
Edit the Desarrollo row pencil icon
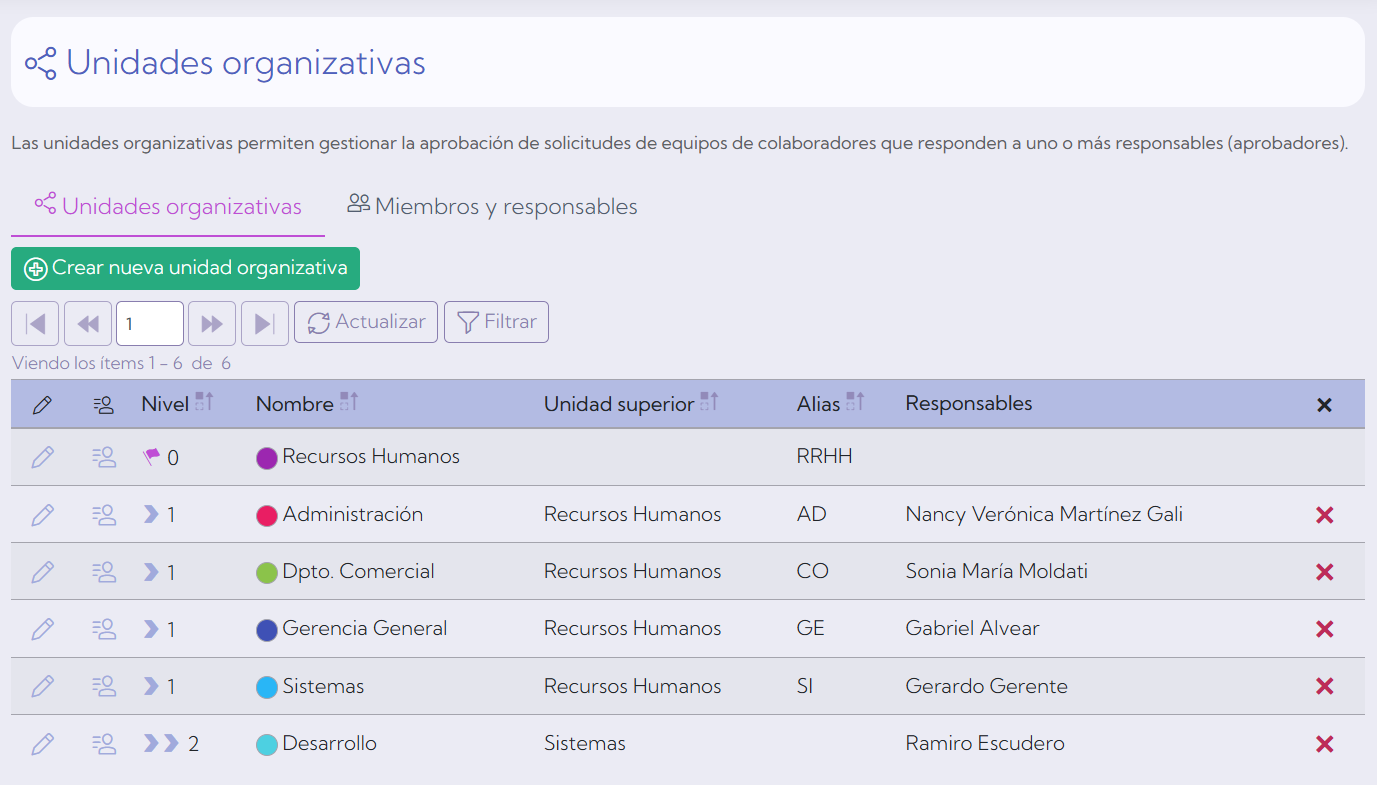(42, 744)
